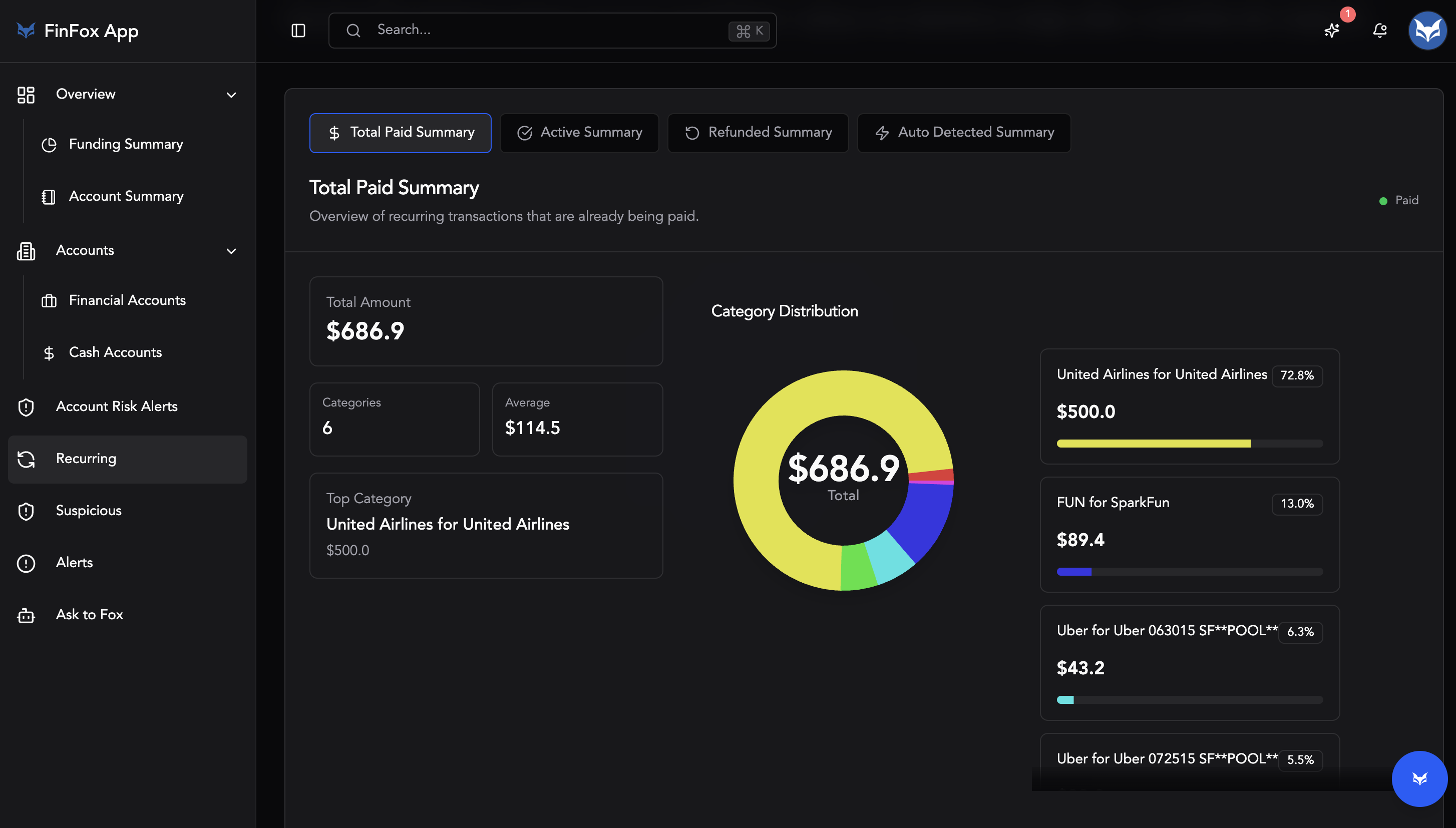Open Funding Summary page
The image size is (1456, 828).
(x=126, y=145)
